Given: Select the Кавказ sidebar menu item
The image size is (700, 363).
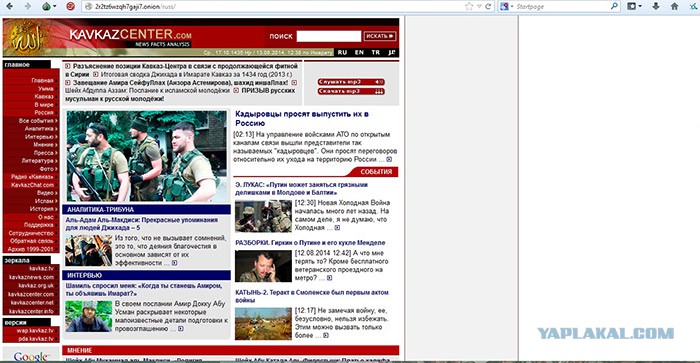Looking at the screenshot, I should 44,96.
